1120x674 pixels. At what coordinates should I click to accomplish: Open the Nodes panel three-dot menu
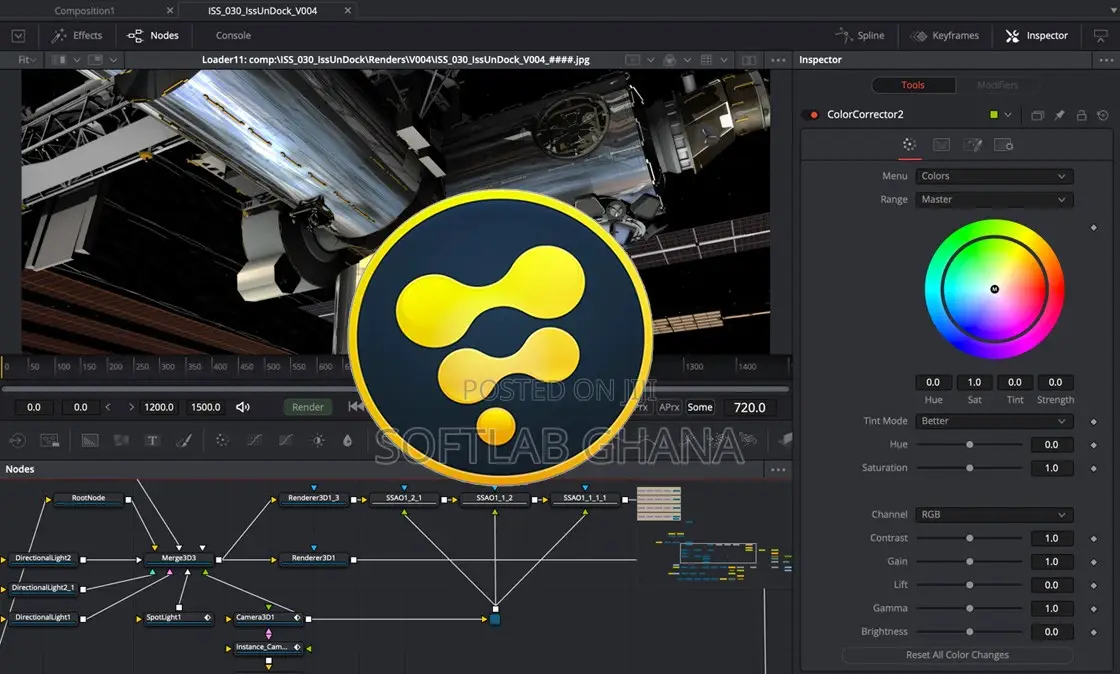tap(778, 470)
